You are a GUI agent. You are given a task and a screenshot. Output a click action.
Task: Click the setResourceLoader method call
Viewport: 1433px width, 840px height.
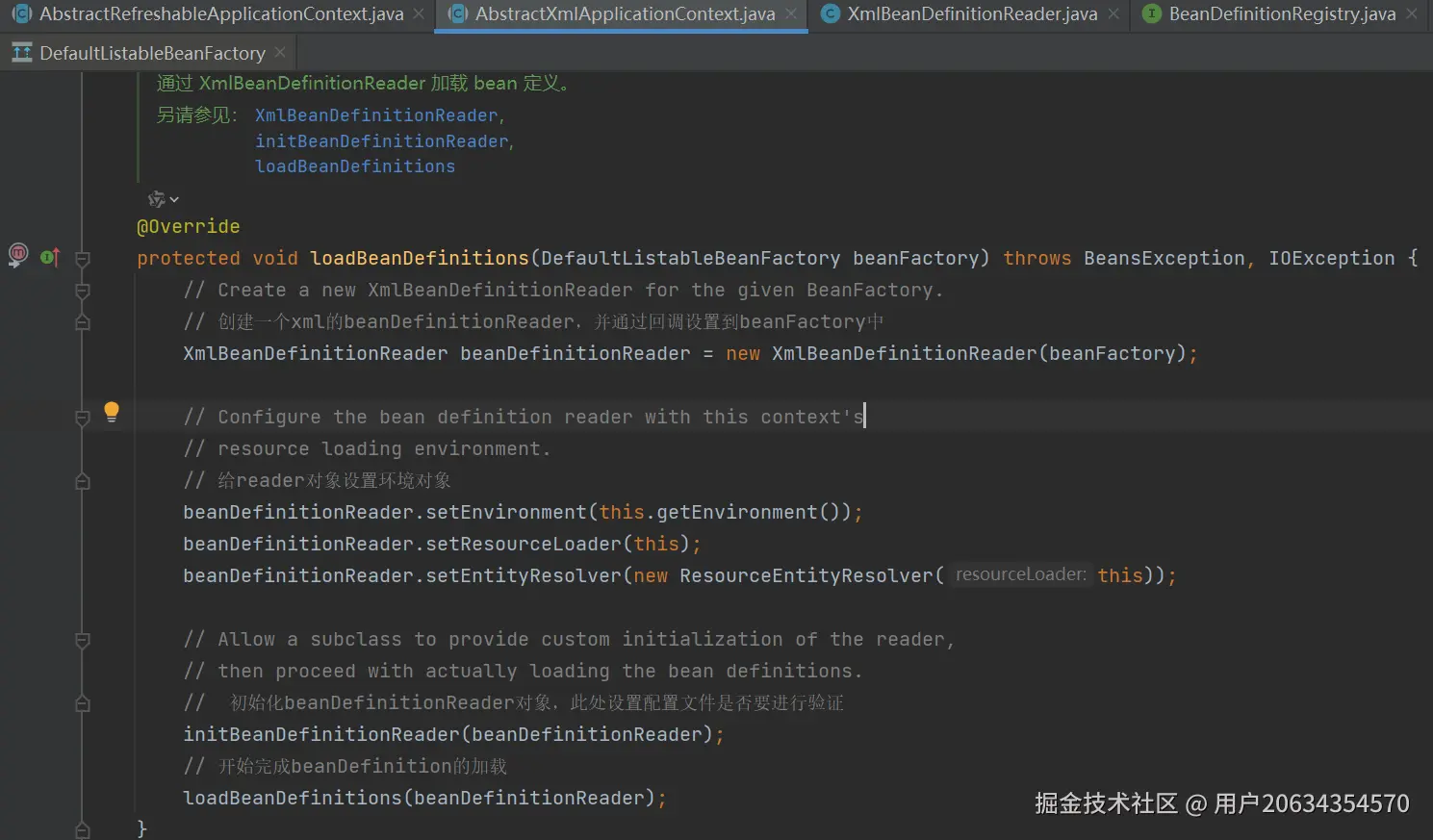(524, 544)
